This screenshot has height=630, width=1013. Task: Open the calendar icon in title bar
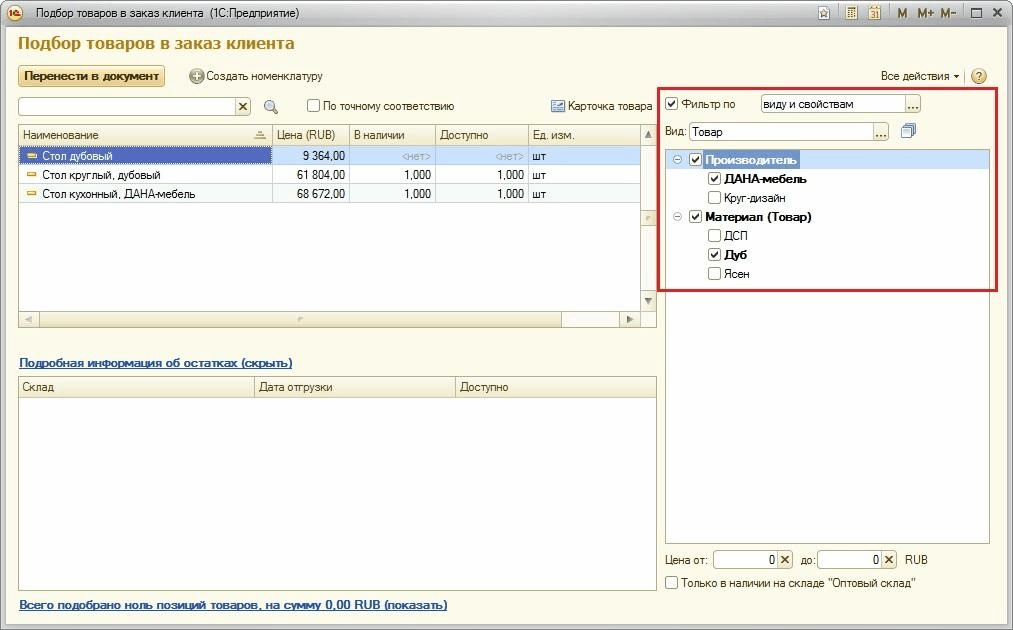click(x=874, y=13)
